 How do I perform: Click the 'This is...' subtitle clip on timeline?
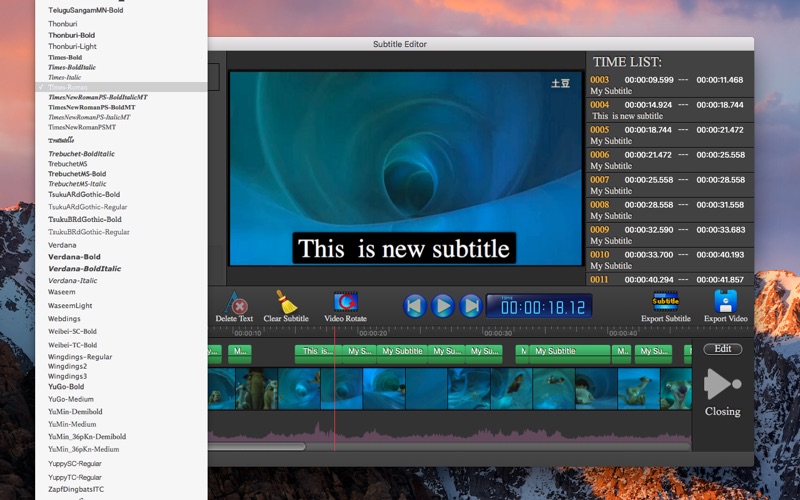click(x=318, y=354)
